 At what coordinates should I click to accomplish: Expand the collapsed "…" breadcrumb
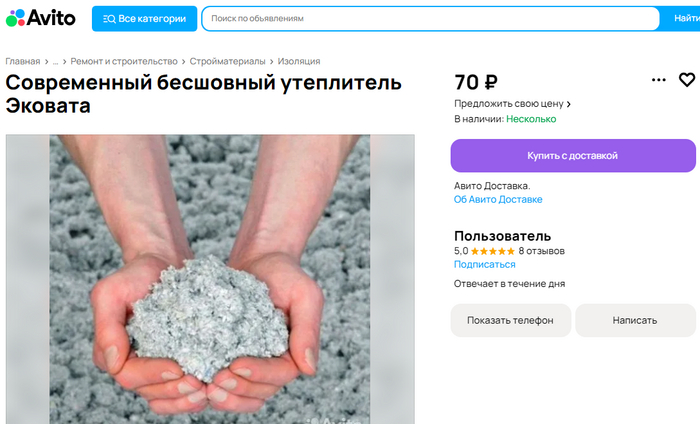[56, 61]
